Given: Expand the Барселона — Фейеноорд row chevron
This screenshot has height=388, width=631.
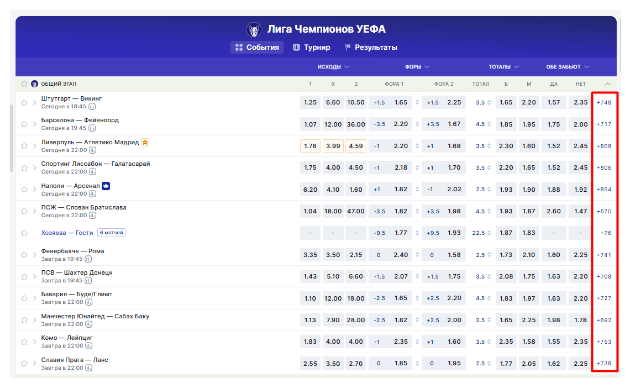Looking at the screenshot, I should (x=35, y=124).
